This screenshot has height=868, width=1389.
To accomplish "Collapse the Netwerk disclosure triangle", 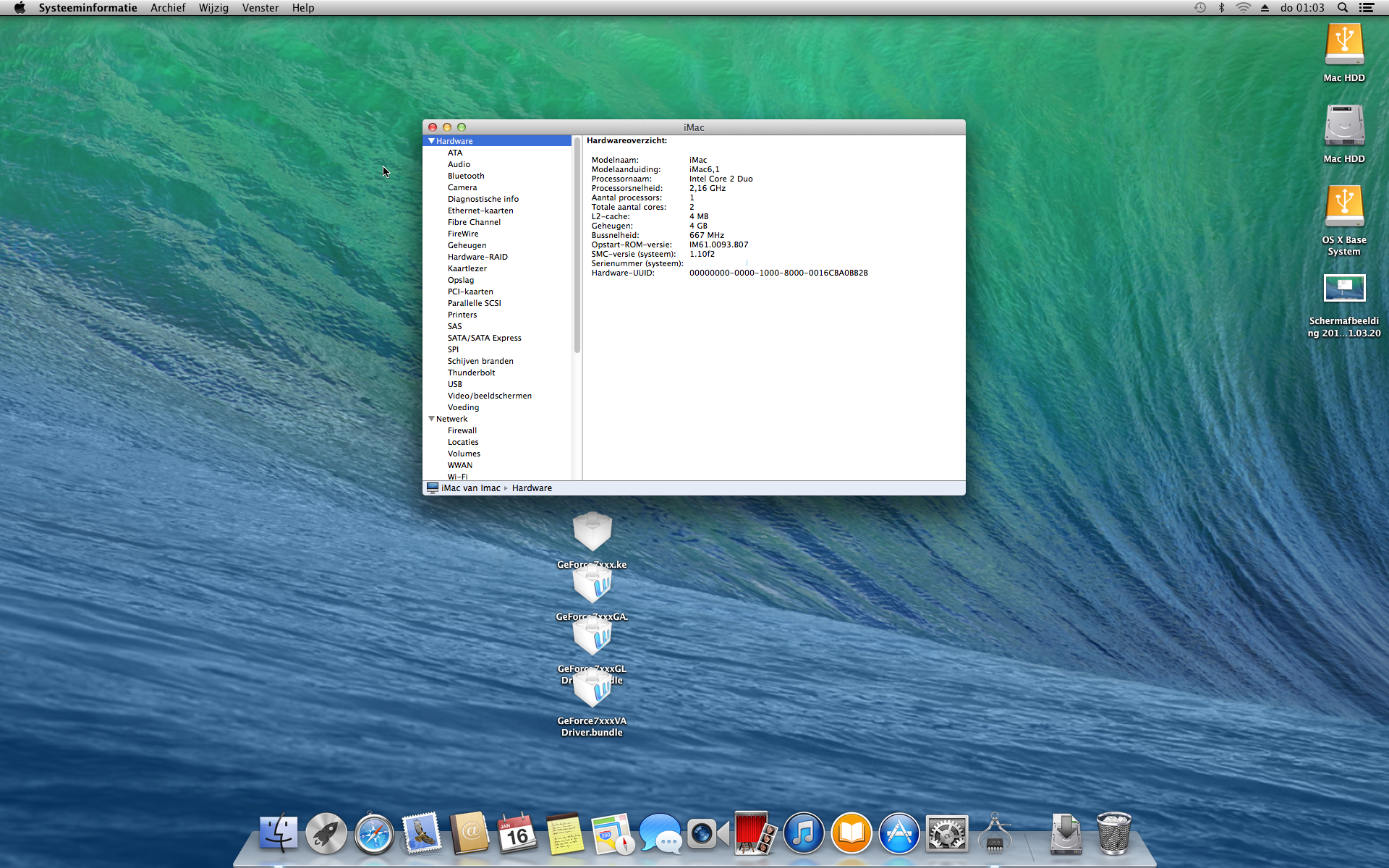I will click(431, 419).
